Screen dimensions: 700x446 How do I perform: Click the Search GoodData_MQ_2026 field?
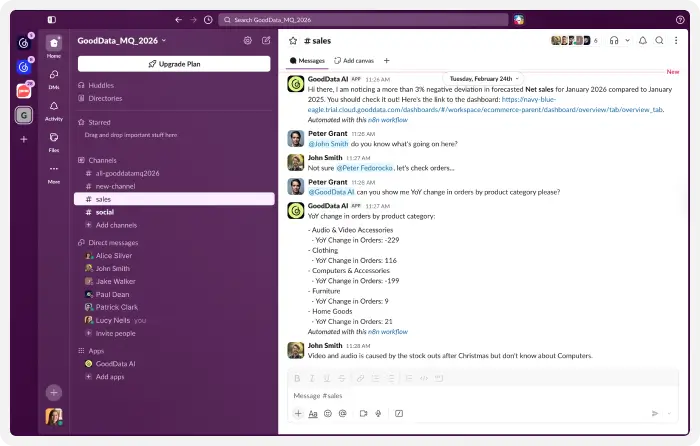tap(363, 20)
